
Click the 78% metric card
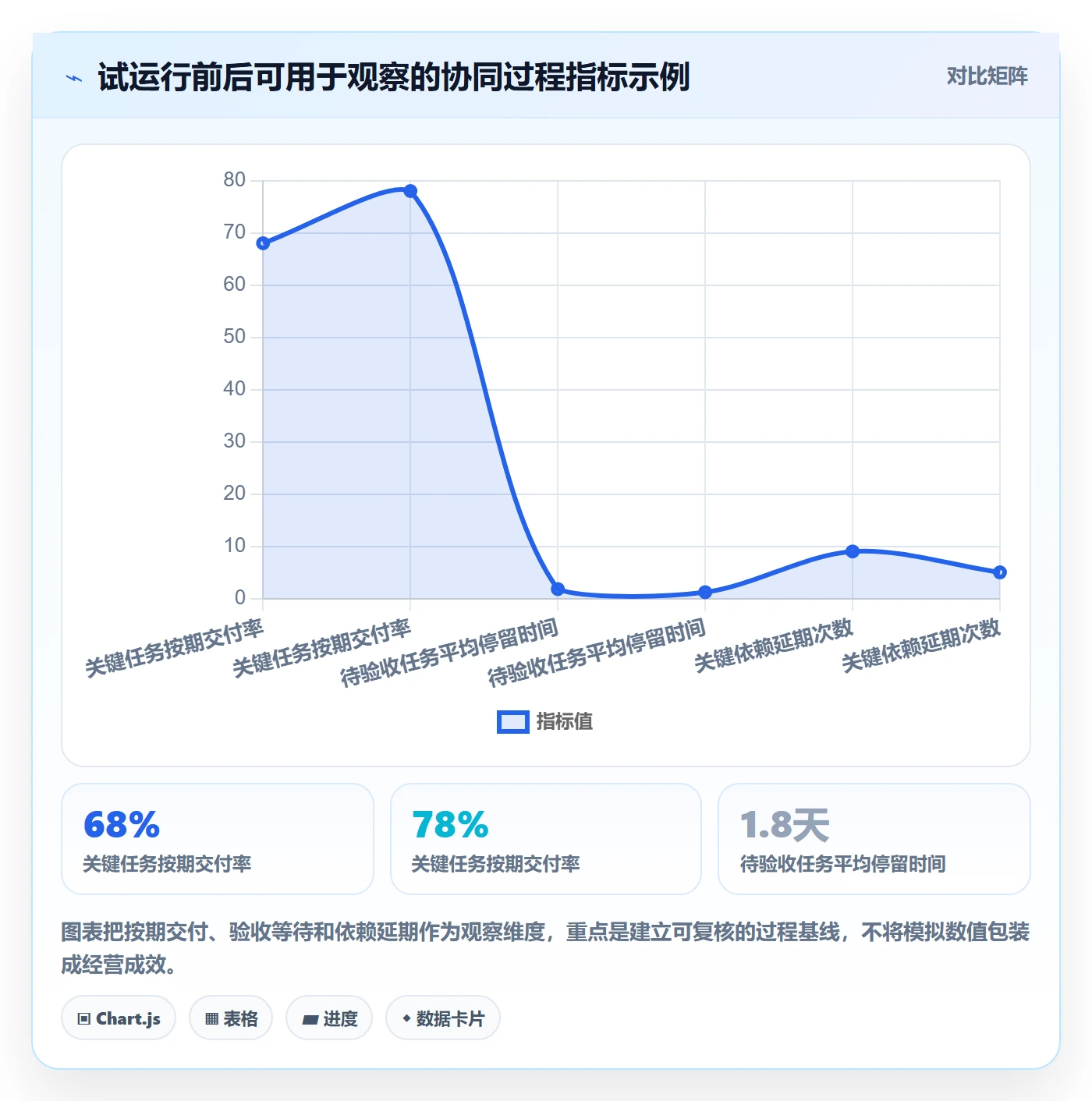tap(546, 839)
